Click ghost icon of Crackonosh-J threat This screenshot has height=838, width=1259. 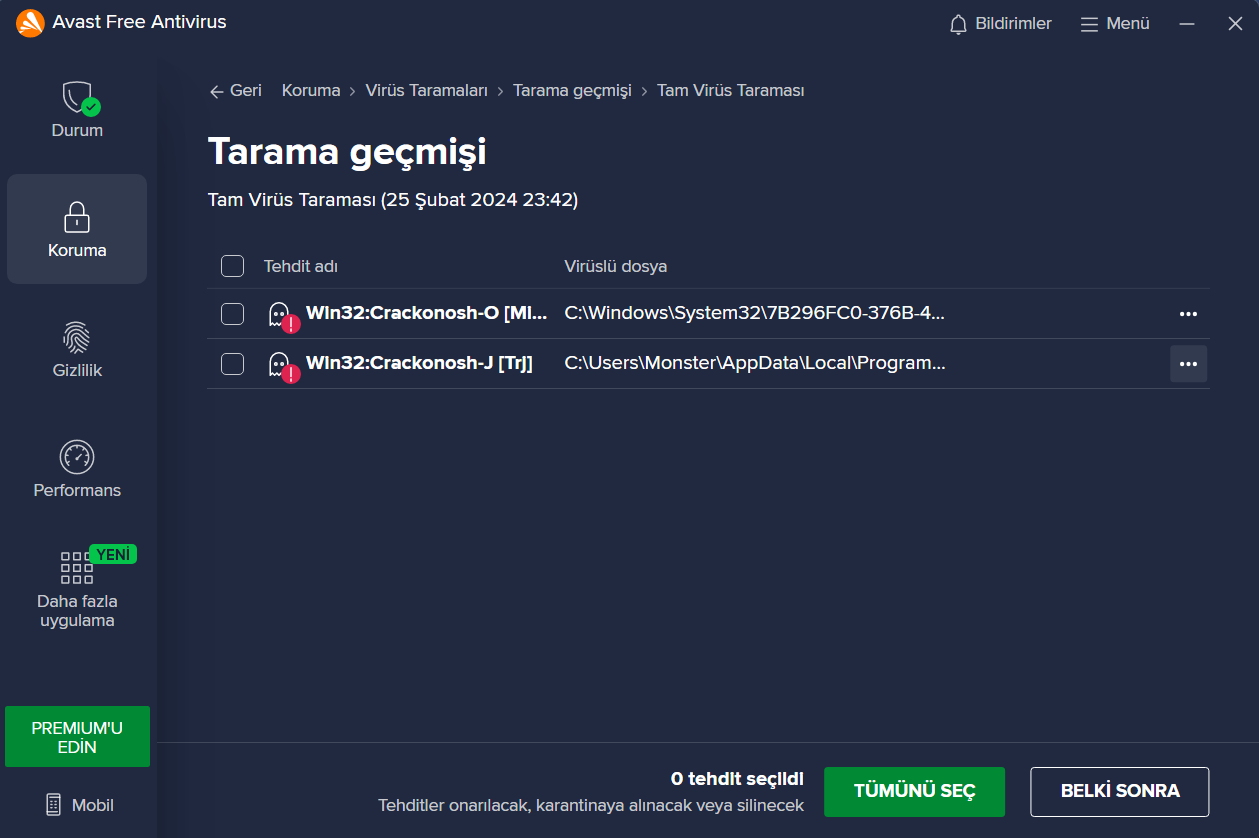[283, 366]
